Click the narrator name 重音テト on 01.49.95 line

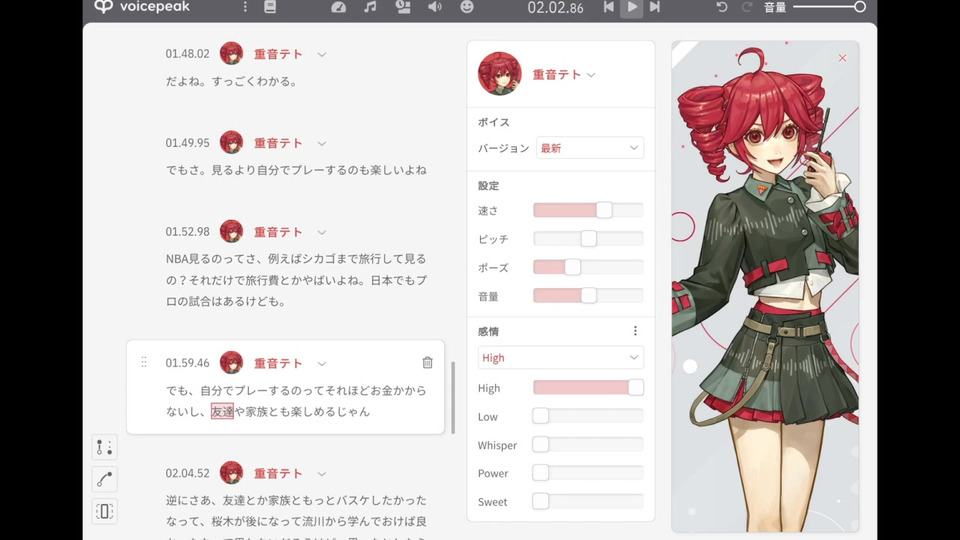[279, 143]
